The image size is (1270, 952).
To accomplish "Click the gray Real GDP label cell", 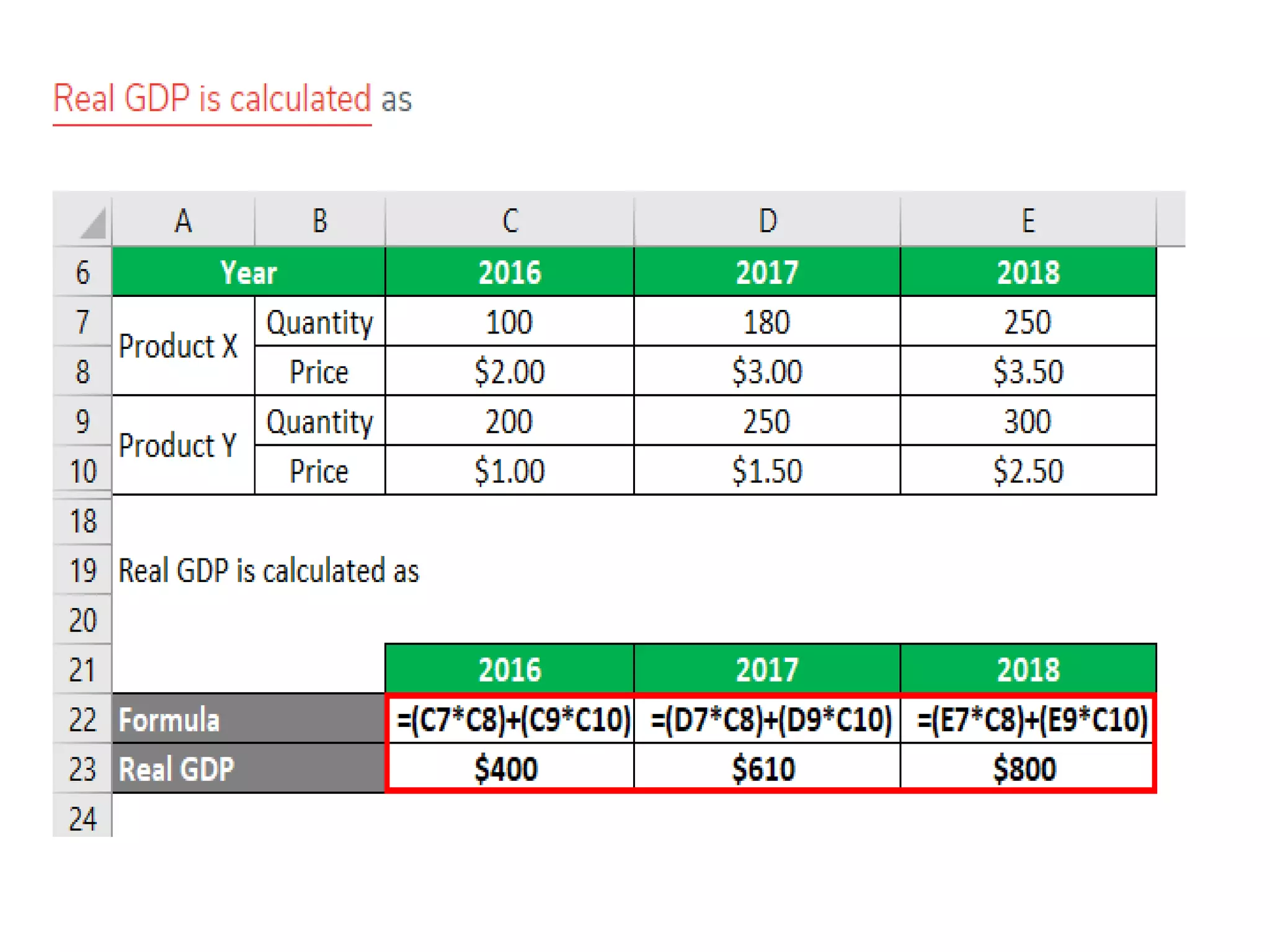I will pos(248,769).
